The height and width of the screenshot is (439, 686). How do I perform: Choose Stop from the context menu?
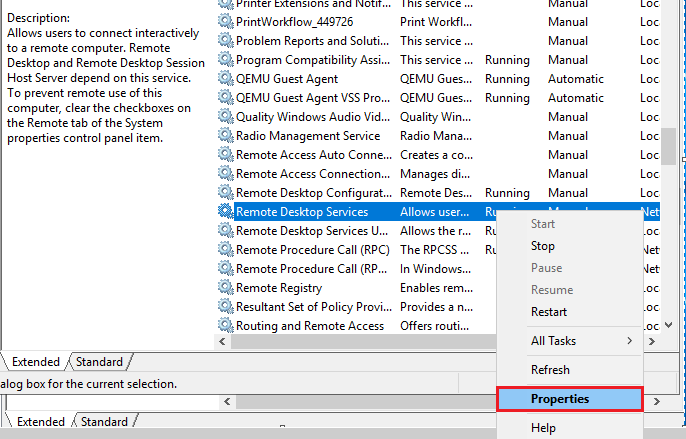(x=570, y=246)
